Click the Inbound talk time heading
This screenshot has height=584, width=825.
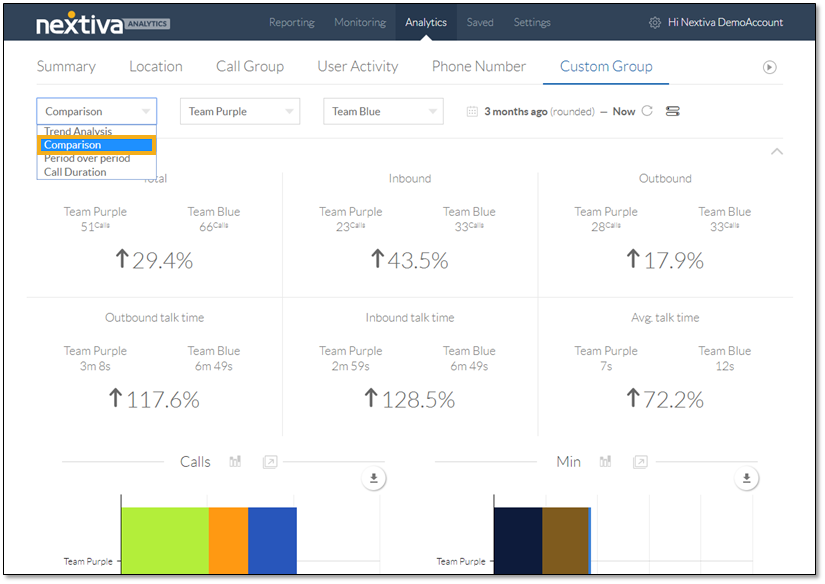click(x=410, y=317)
